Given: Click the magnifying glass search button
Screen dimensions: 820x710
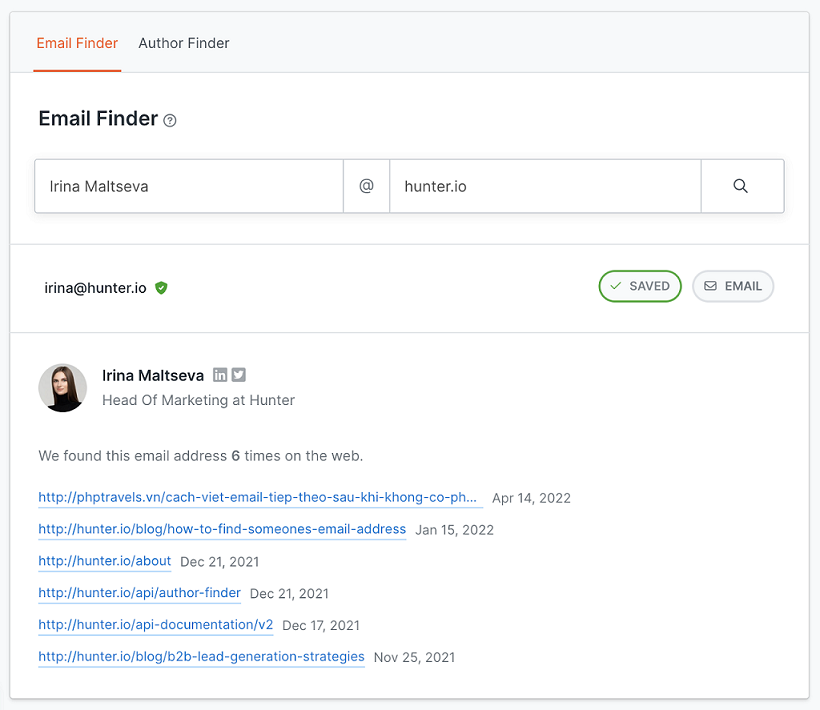Looking at the screenshot, I should [x=742, y=186].
